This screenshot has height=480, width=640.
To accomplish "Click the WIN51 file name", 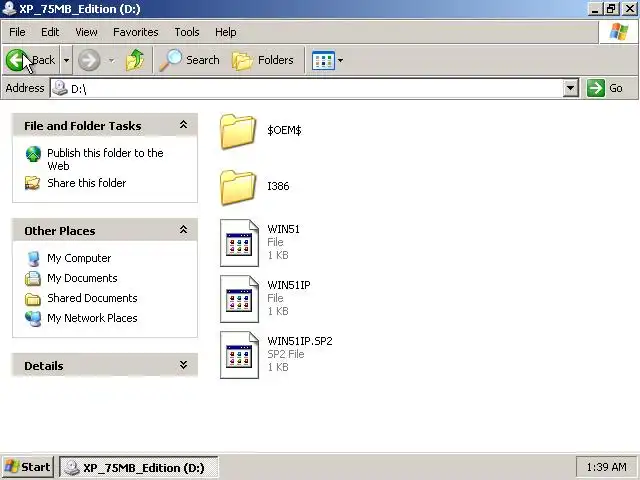I will click(x=283, y=229).
